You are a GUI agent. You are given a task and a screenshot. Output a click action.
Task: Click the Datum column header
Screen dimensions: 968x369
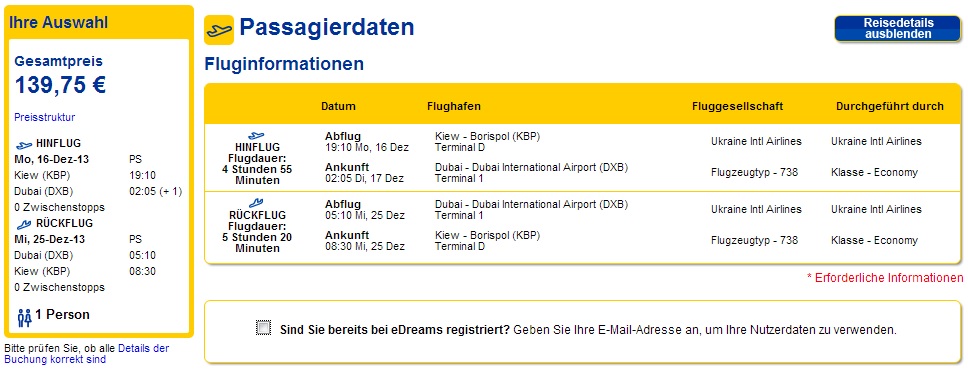[x=338, y=106]
